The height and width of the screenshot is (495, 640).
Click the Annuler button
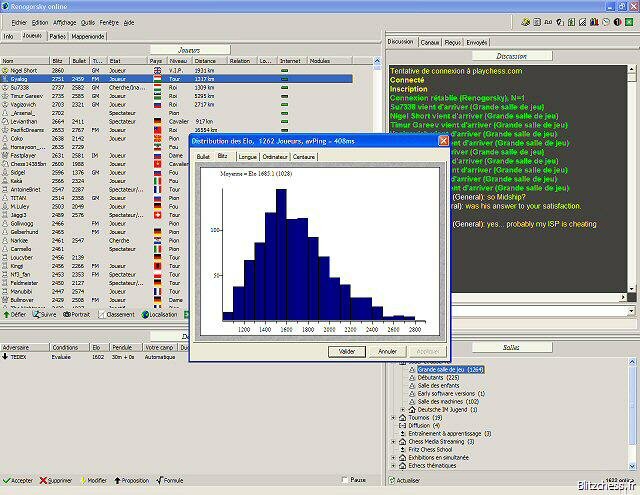[387, 351]
